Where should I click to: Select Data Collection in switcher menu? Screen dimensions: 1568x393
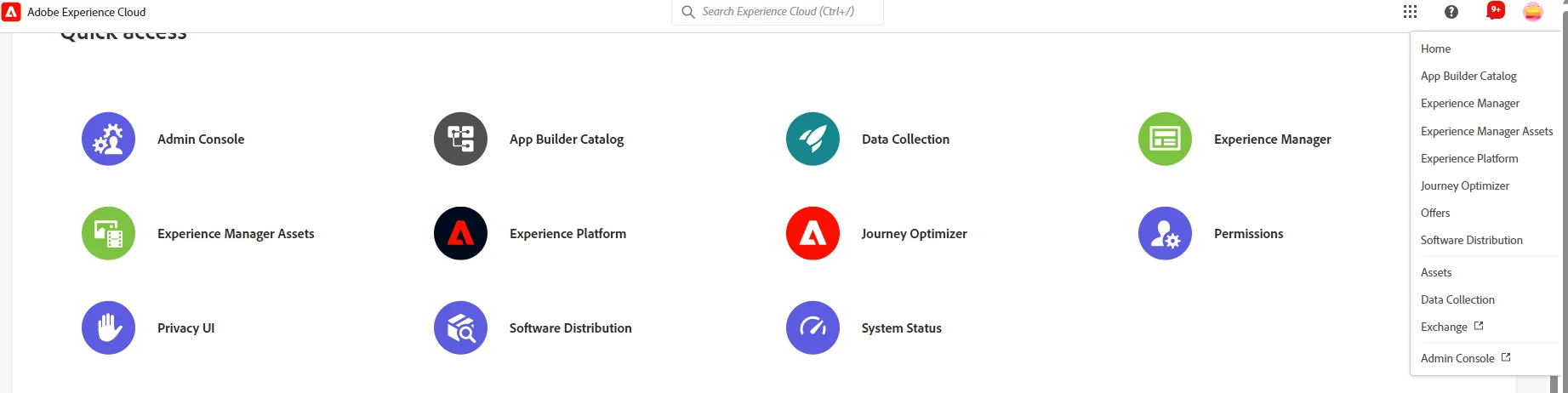(1457, 299)
